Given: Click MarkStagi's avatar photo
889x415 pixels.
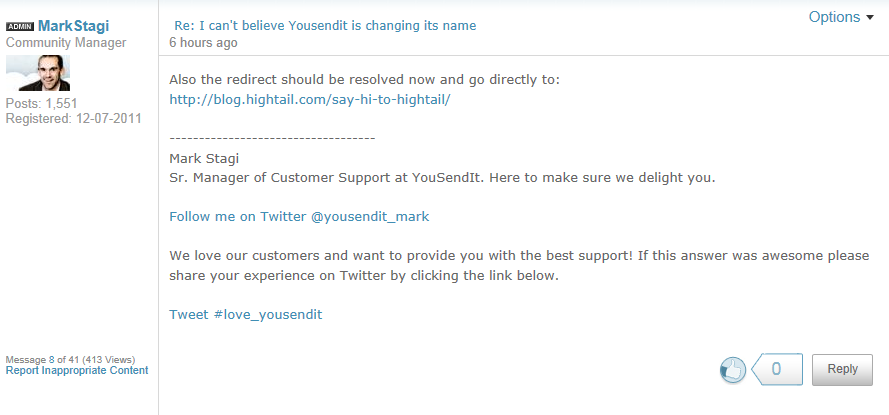Looking at the screenshot, I should (38, 73).
